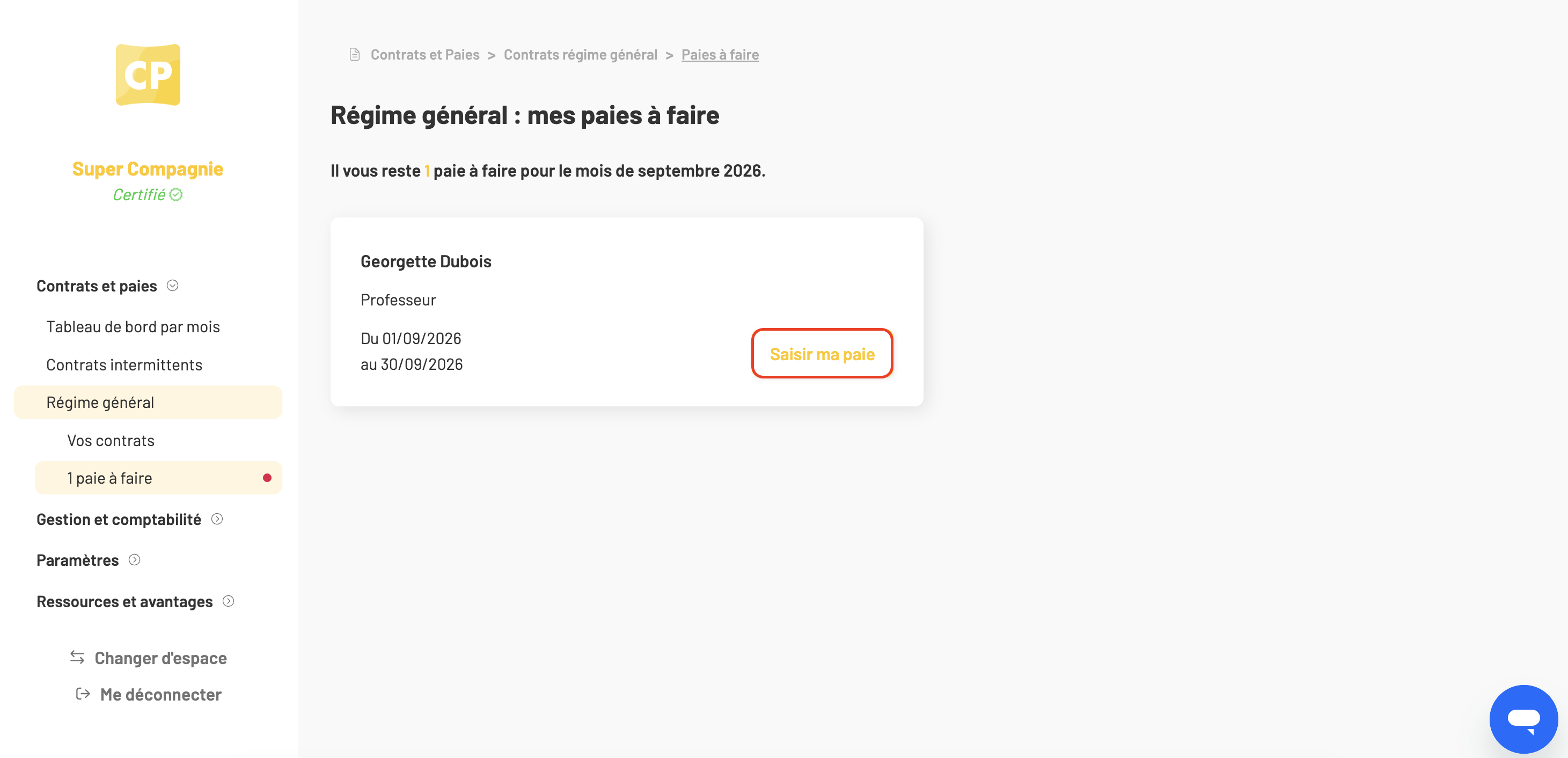Image resolution: width=1568 pixels, height=758 pixels.
Task: Collapse the Contrats et paies section chevron
Action: [173, 286]
